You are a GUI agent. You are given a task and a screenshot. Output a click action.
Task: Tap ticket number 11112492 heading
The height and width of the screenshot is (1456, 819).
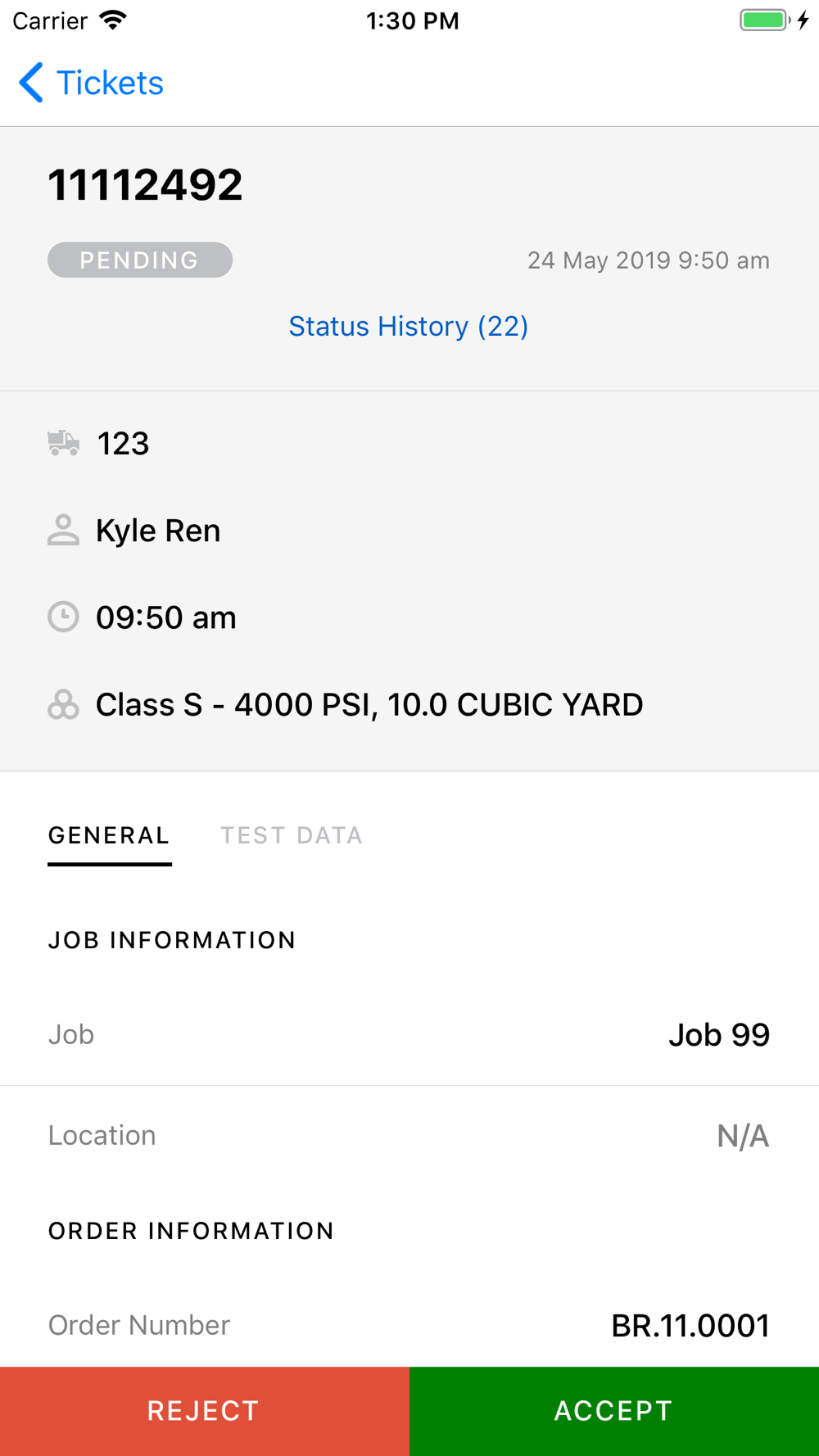click(x=145, y=184)
